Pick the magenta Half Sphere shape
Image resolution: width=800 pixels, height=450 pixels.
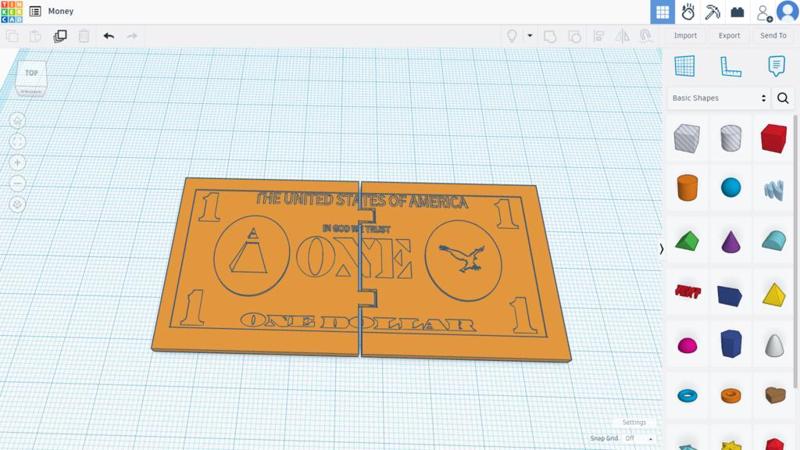[687, 345]
